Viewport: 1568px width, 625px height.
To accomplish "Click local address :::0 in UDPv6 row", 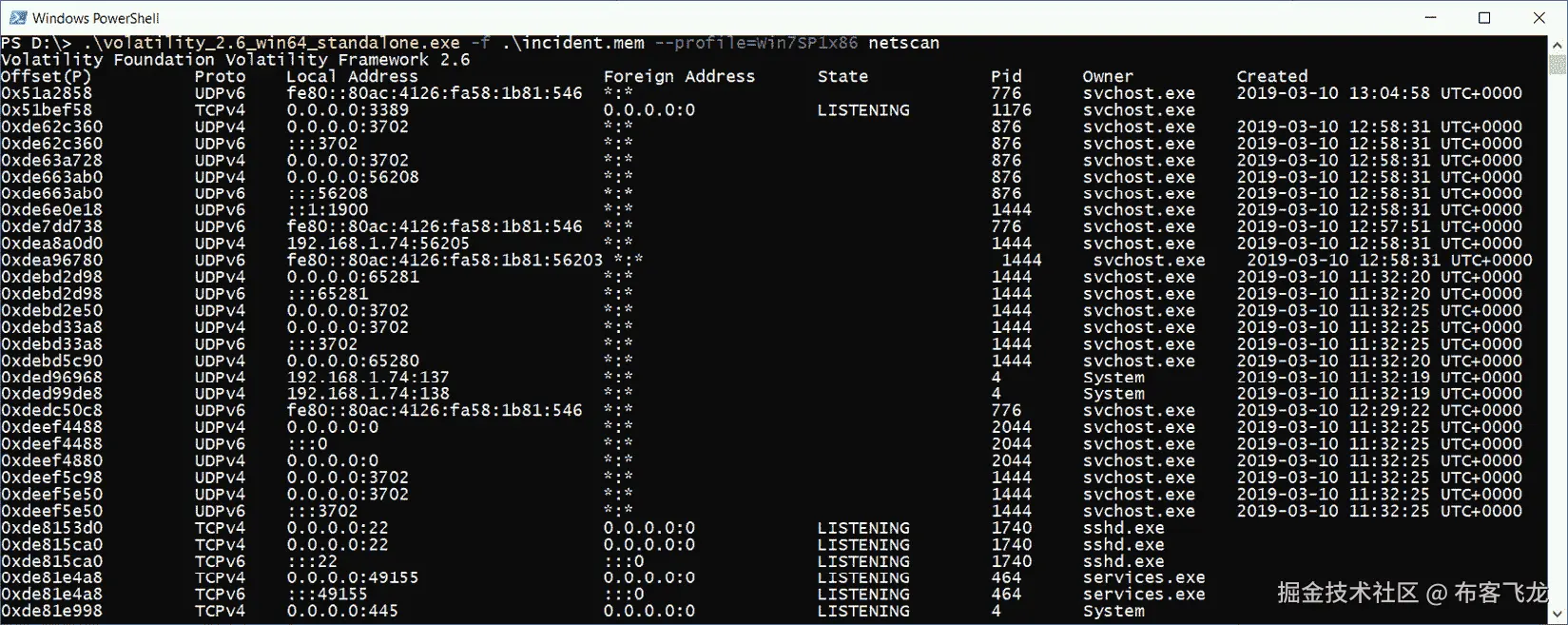I will tap(307, 444).
